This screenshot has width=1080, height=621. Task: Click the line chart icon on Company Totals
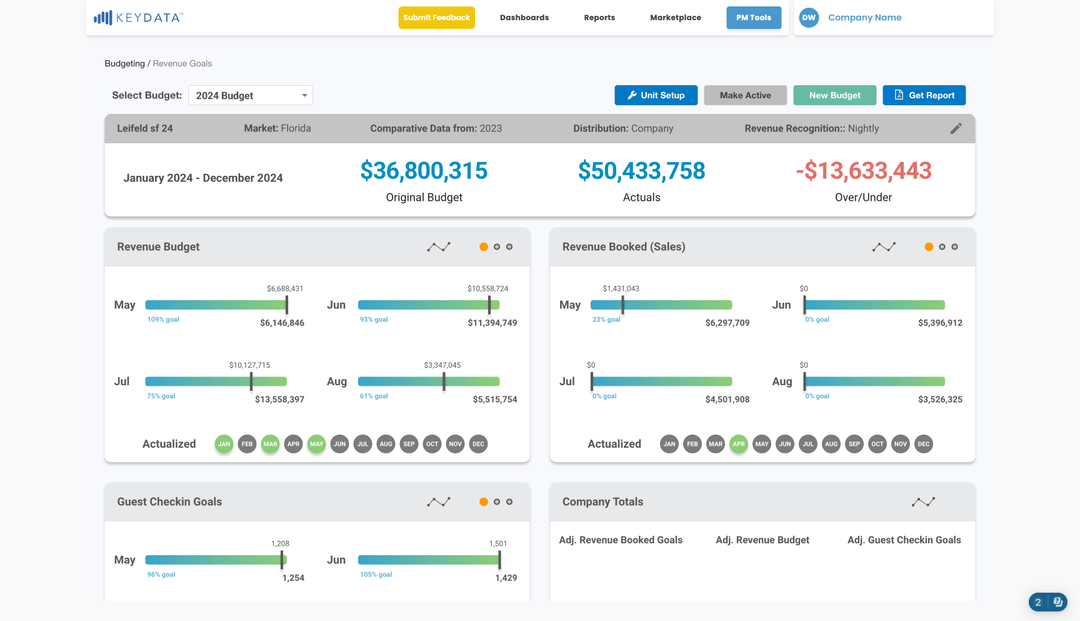tap(922, 501)
